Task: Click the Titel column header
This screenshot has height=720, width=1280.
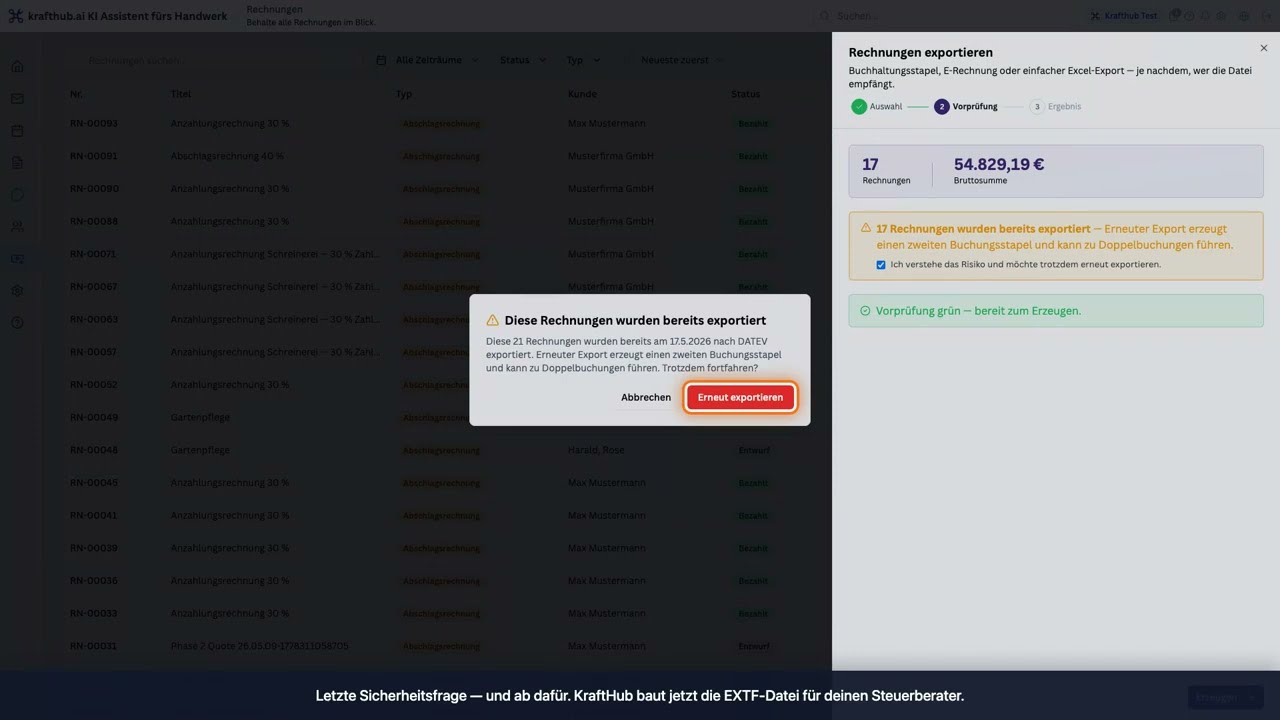Action: [181, 94]
